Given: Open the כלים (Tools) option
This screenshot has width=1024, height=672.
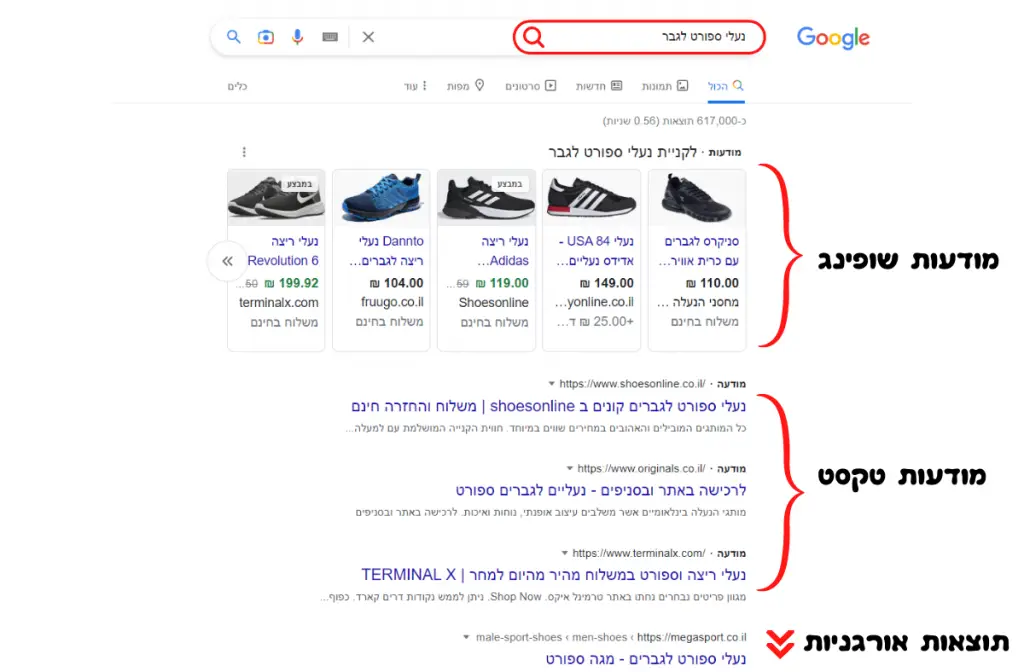Looking at the screenshot, I should point(237,86).
